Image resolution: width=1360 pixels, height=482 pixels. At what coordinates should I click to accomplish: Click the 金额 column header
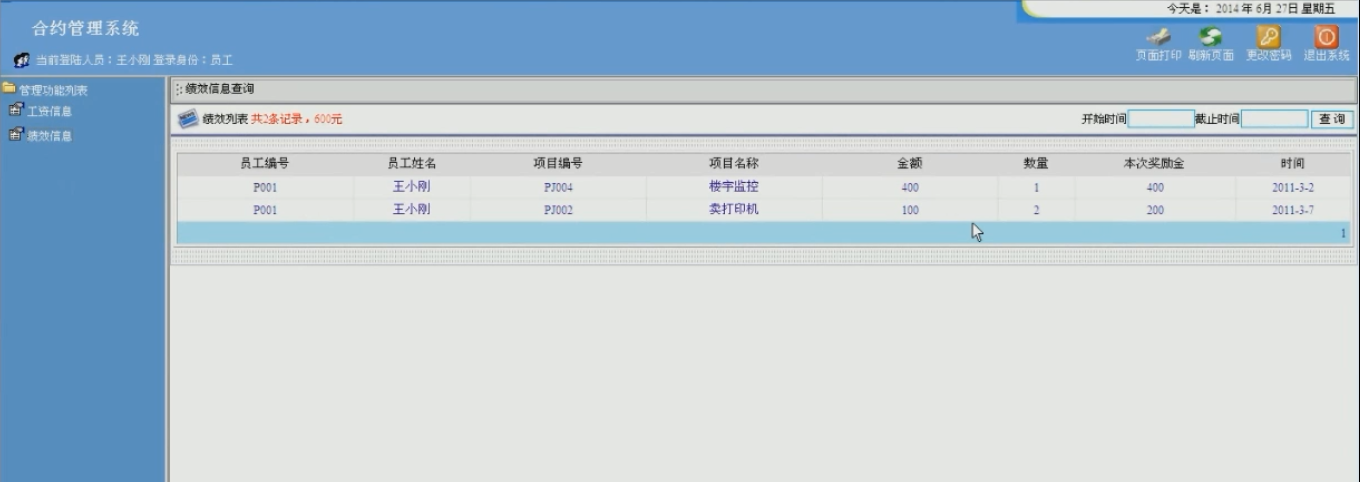coord(909,163)
